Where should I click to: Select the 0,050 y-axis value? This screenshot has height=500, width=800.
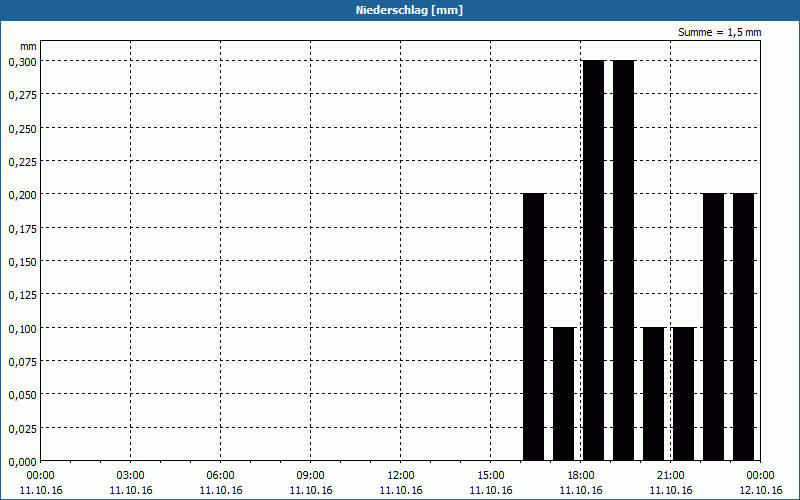(22, 395)
